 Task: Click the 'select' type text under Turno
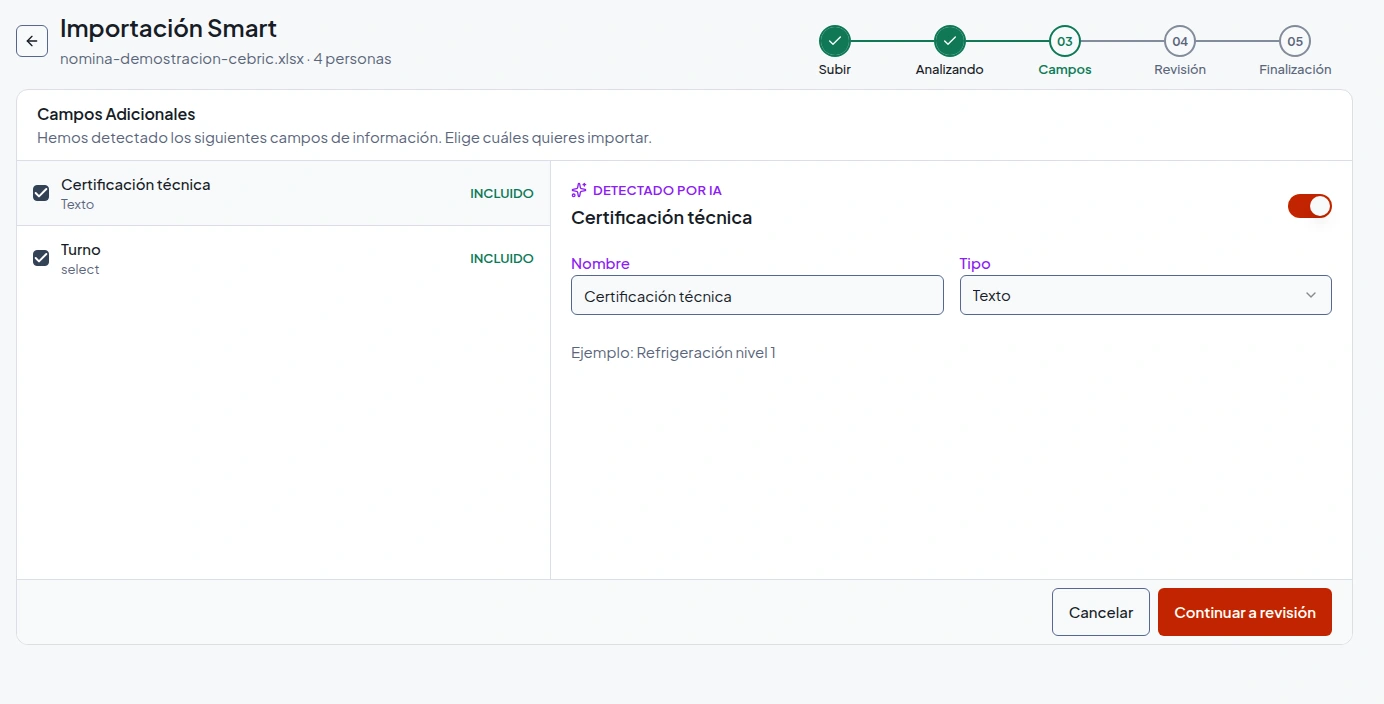pos(80,270)
